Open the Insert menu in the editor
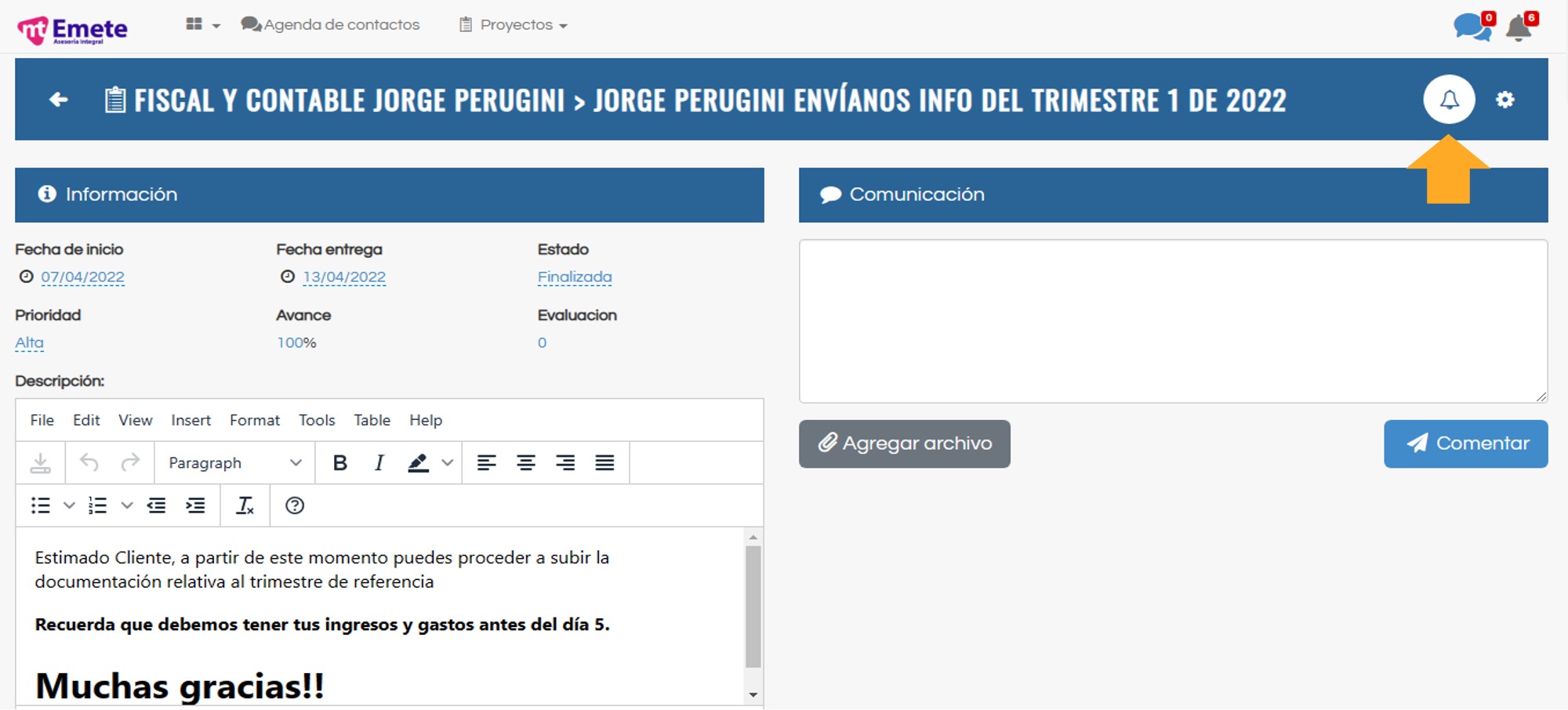Image resolution: width=1568 pixels, height=710 pixels. tap(191, 420)
